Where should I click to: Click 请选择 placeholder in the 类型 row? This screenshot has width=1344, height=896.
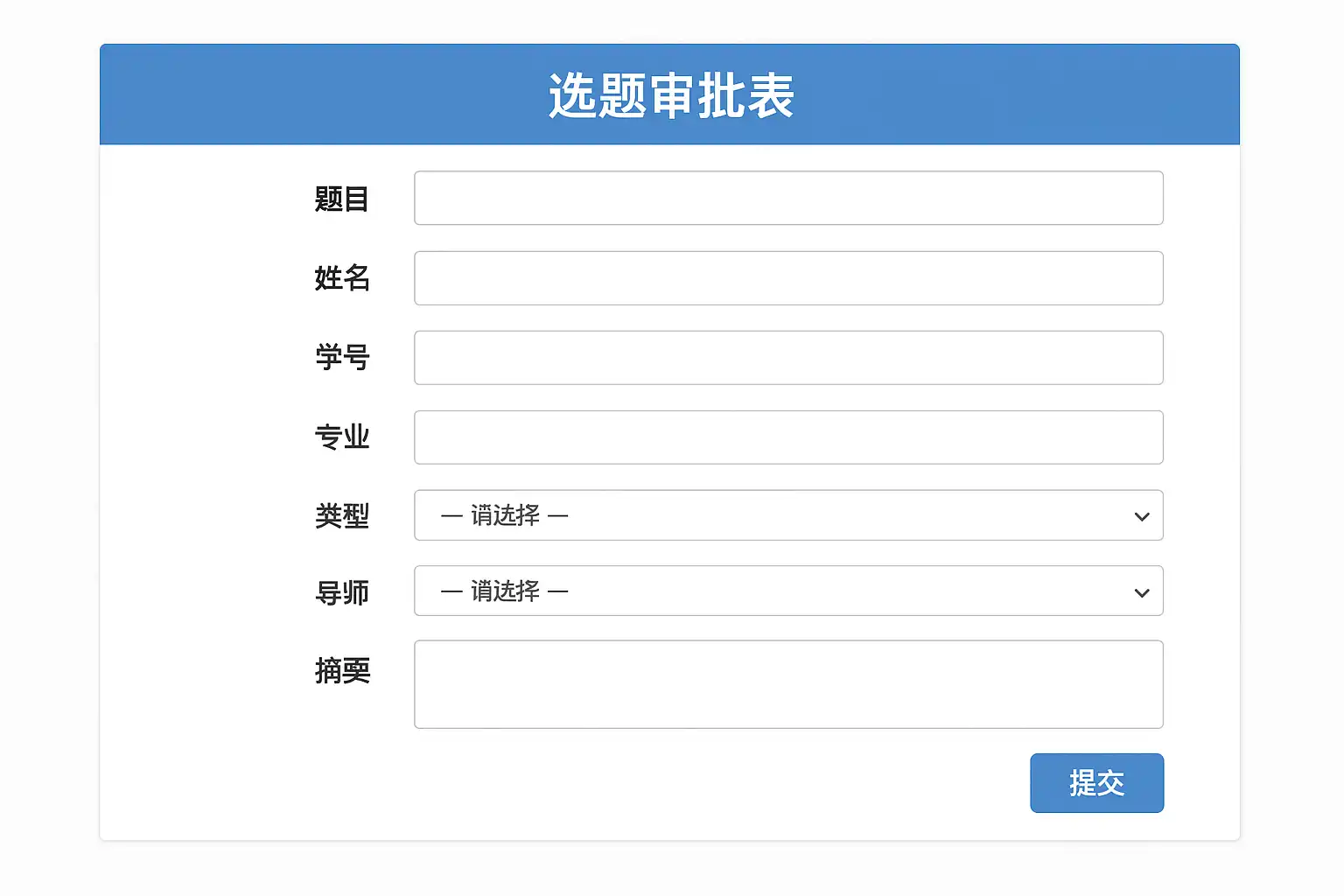coord(505,515)
